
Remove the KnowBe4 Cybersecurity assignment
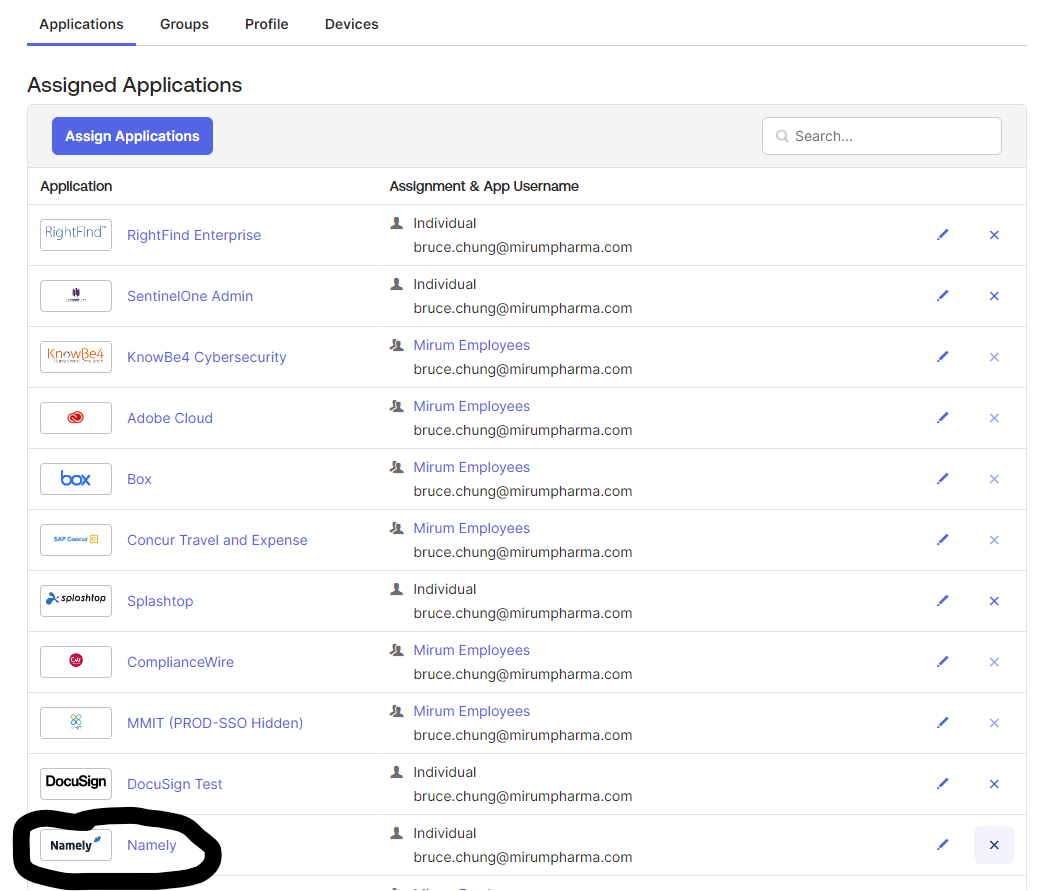pyautogui.click(x=994, y=357)
